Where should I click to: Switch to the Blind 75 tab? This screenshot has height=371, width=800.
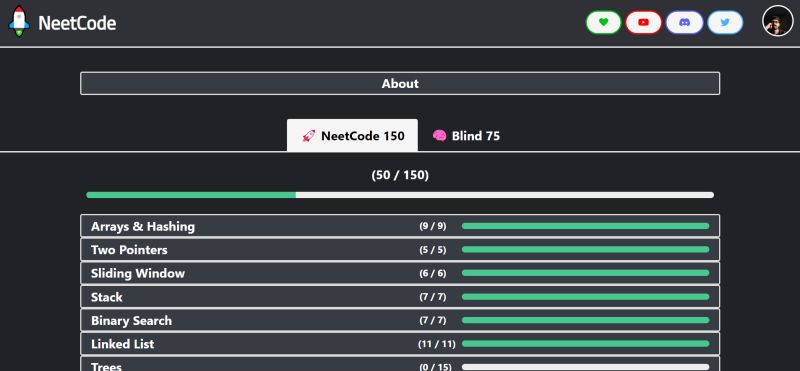466,136
